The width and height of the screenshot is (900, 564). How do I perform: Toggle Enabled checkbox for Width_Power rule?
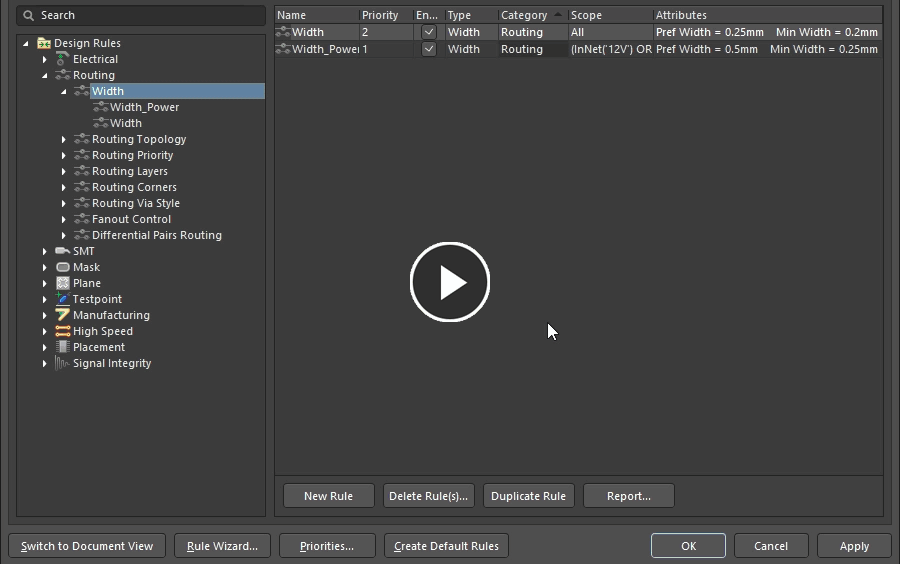(428, 49)
